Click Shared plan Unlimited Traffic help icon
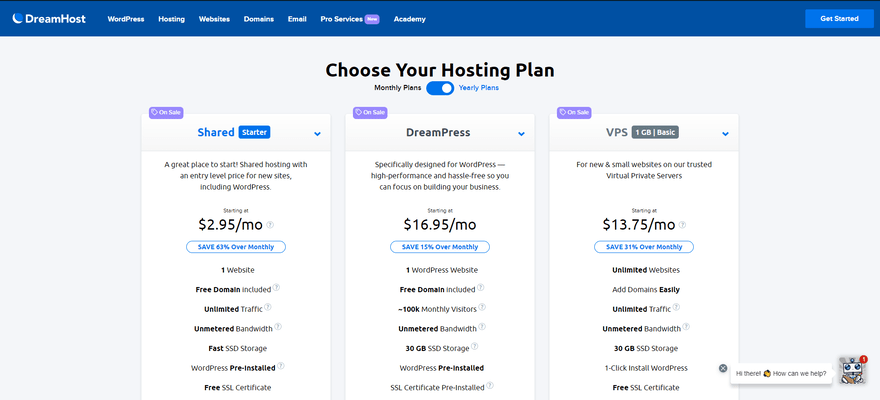880x400 pixels. pyautogui.click(x=268, y=307)
